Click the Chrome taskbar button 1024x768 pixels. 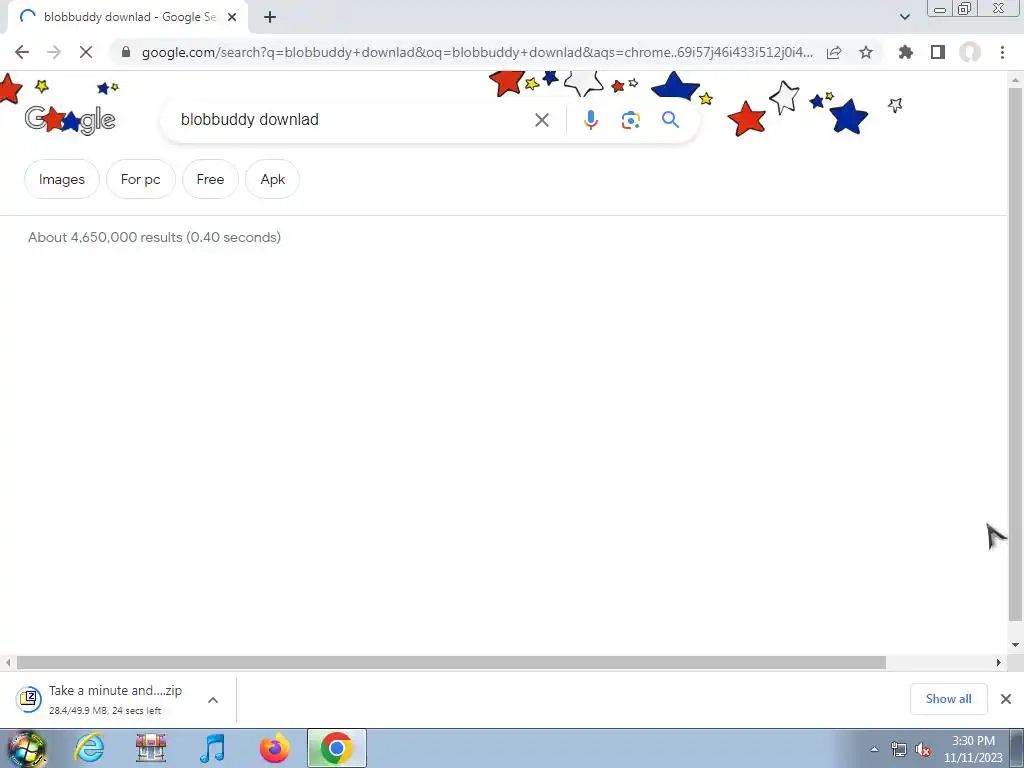[x=336, y=748]
